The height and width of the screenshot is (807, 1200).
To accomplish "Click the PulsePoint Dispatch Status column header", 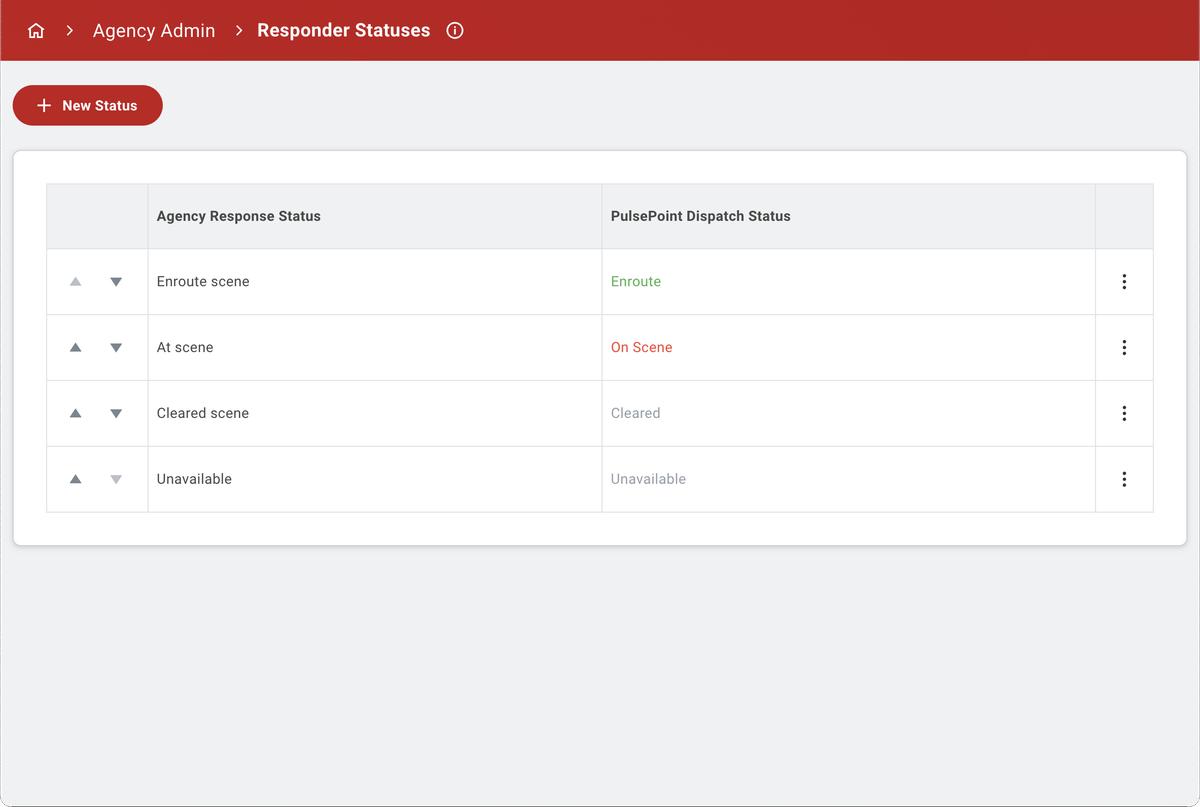I will pyautogui.click(x=700, y=216).
